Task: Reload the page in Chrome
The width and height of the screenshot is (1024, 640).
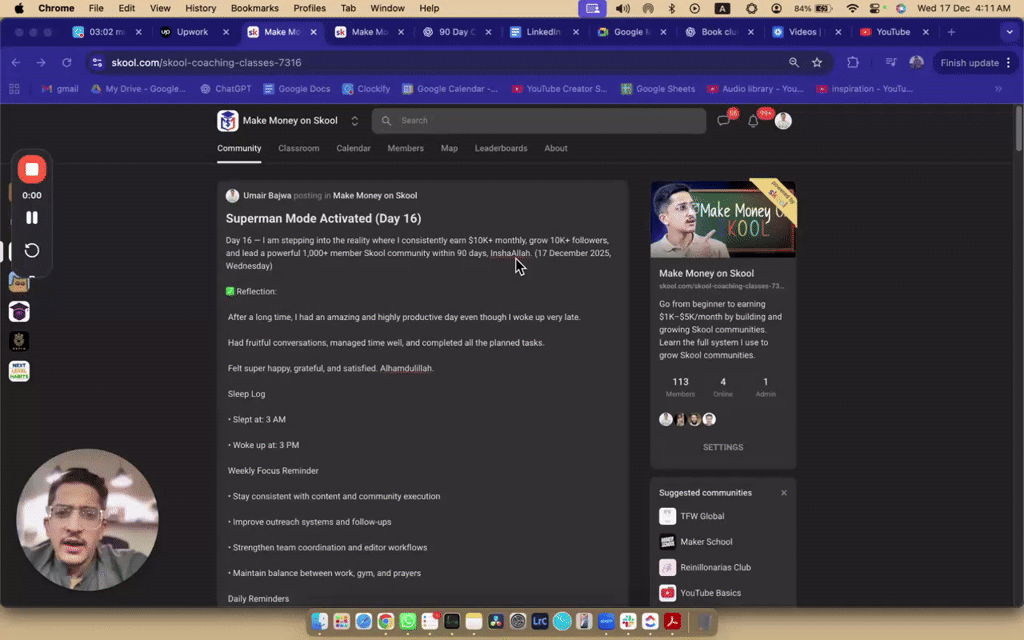Action: coord(67,63)
